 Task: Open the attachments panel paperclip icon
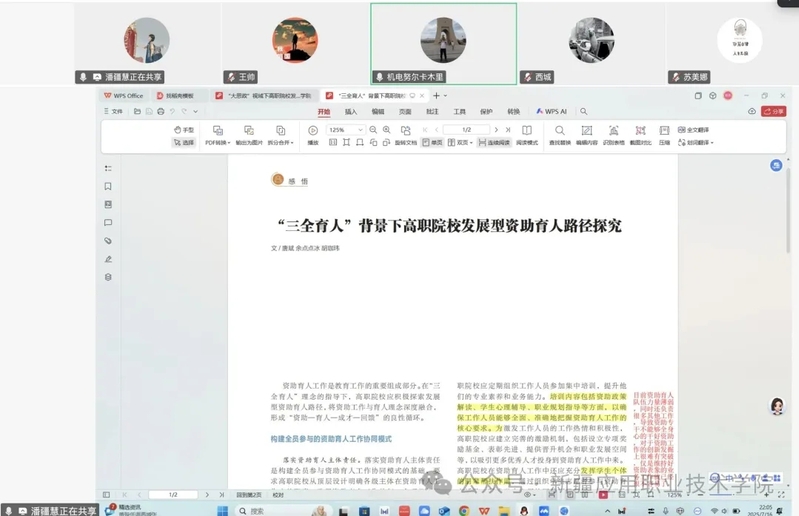[108, 241]
